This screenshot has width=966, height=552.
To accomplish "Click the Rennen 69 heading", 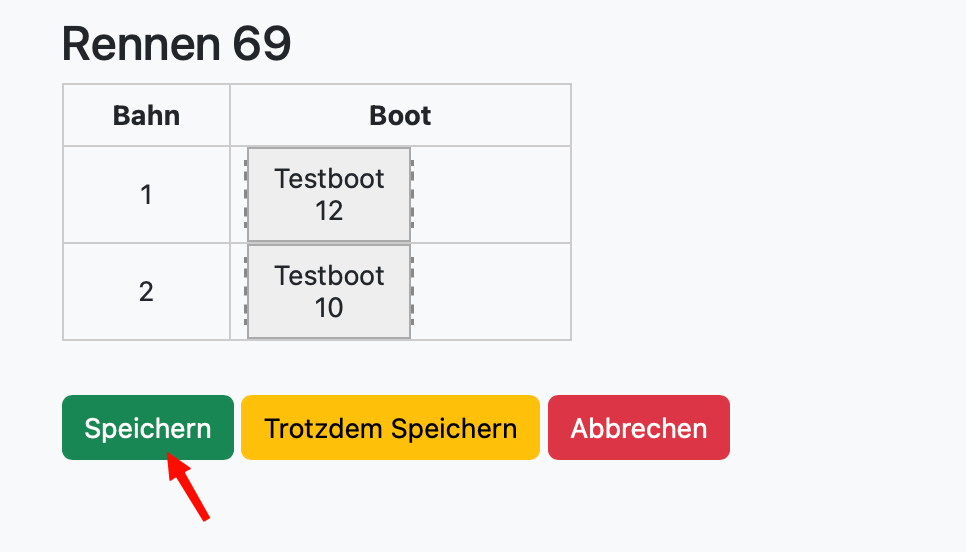I will pos(176,44).
